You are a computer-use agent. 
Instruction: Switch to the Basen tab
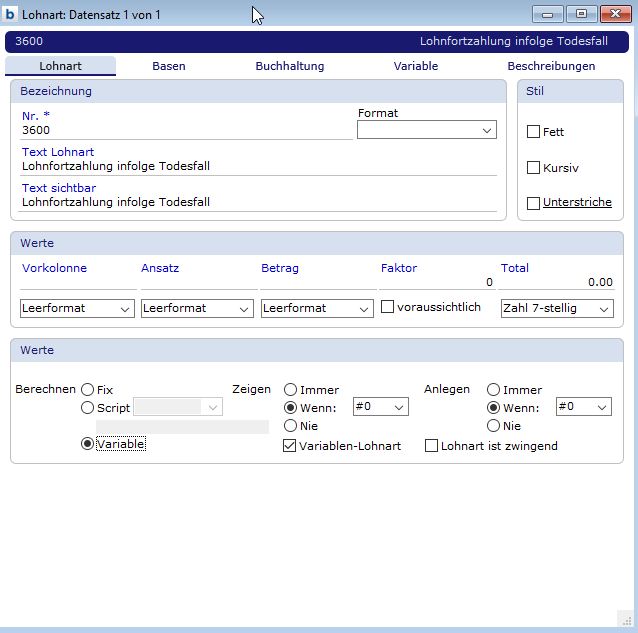click(168, 66)
